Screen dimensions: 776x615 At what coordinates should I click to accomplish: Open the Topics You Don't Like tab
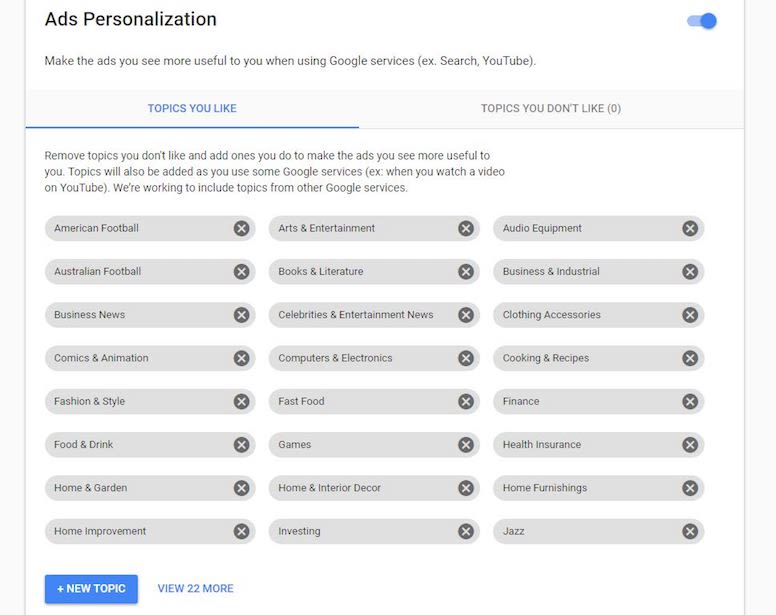point(550,108)
